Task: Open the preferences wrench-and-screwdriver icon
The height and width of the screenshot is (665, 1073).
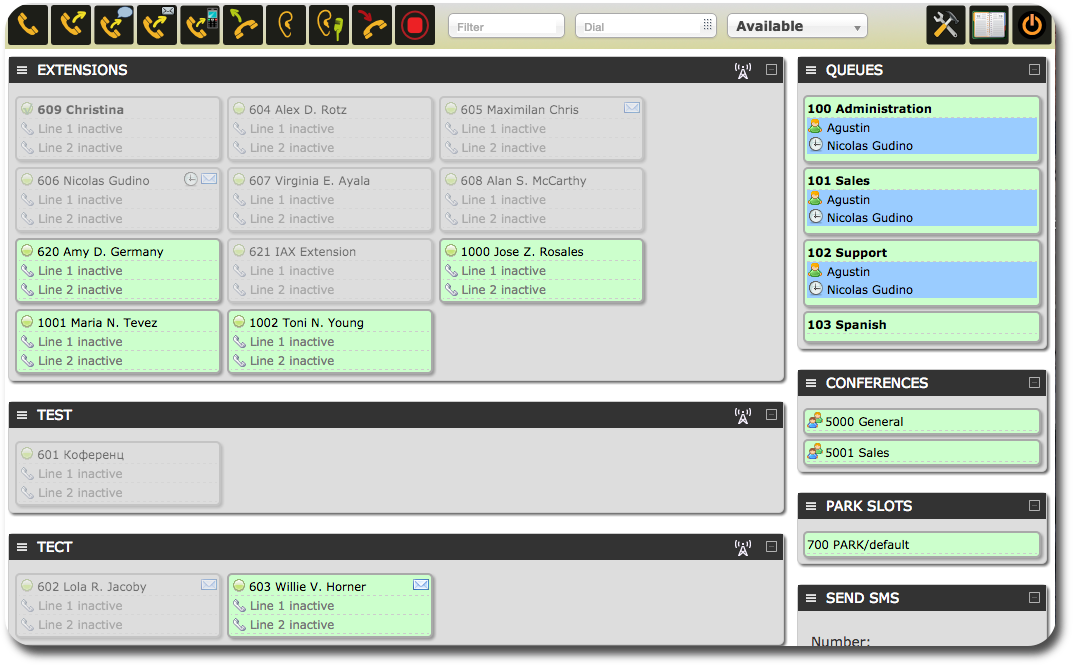Action: 946,26
